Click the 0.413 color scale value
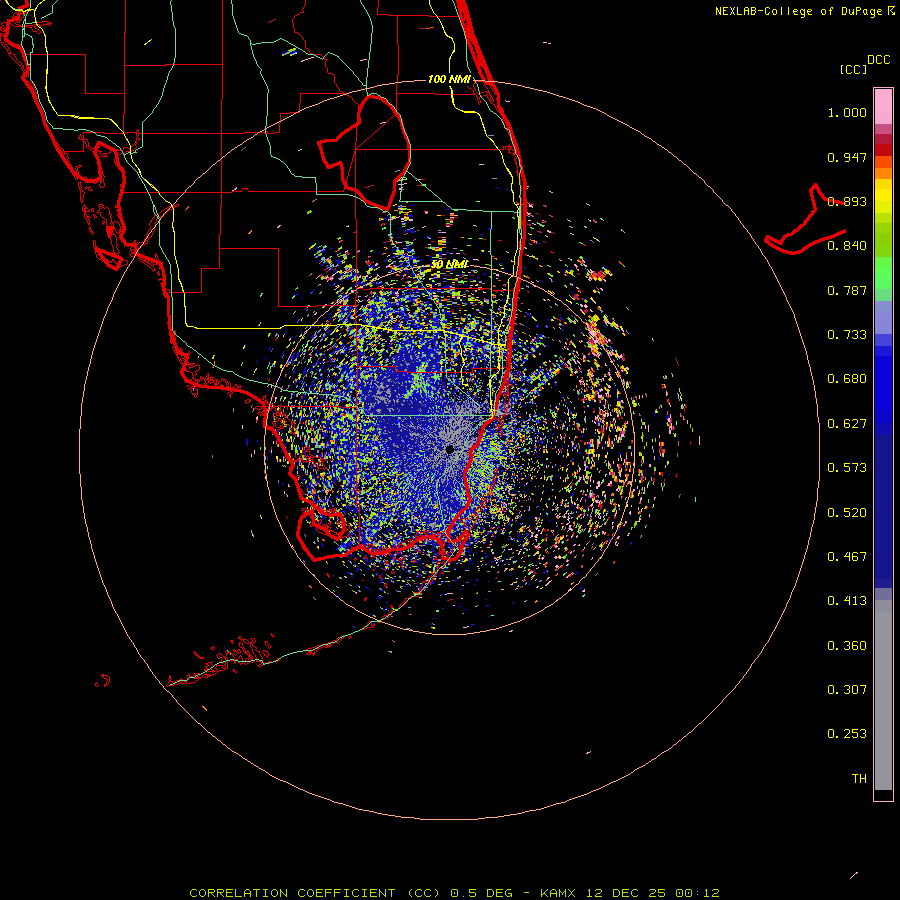The height and width of the screenshot is (900, 900). point(847,601)
